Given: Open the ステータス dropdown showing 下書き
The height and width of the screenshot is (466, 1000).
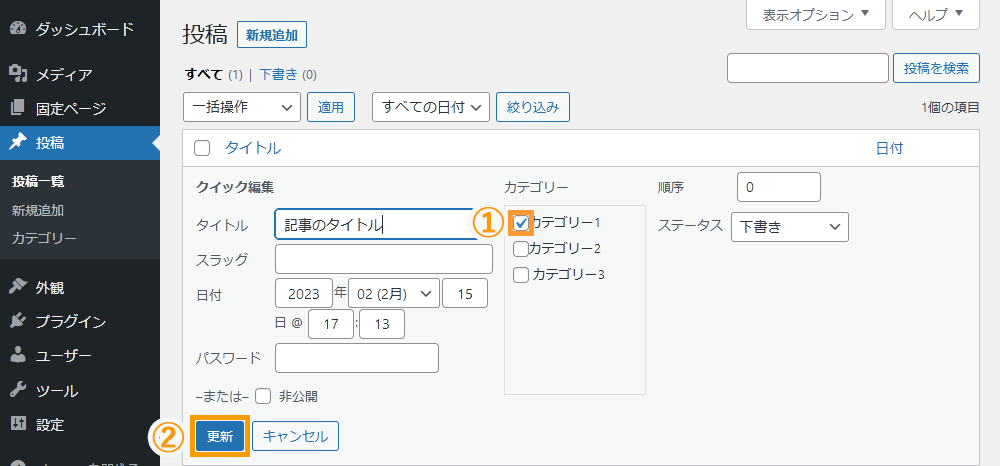Looking at the screenshot, I should tap(790, 227).
